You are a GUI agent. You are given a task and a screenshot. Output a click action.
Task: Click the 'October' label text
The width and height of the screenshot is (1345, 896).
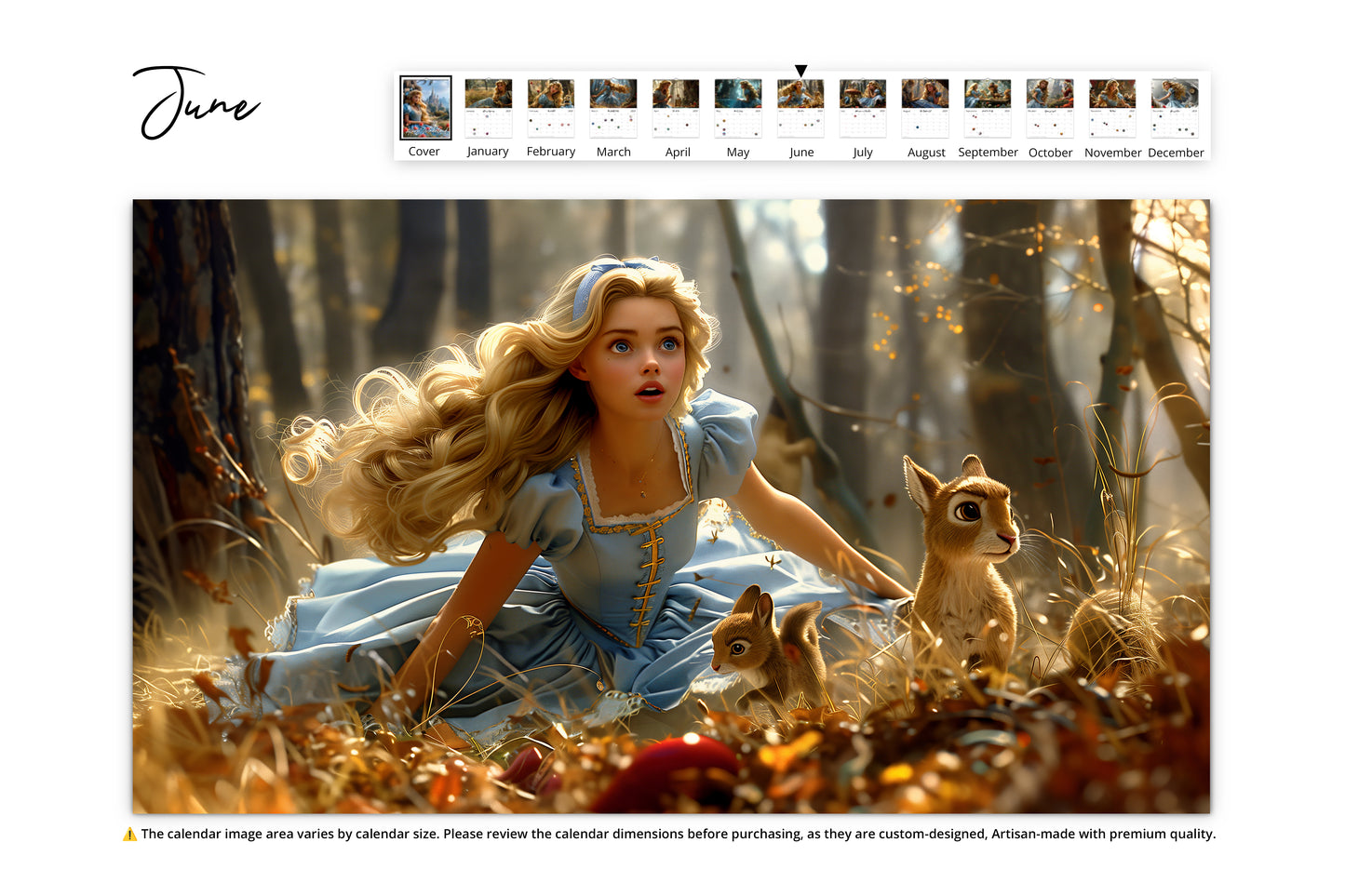tap(1050, 153)
